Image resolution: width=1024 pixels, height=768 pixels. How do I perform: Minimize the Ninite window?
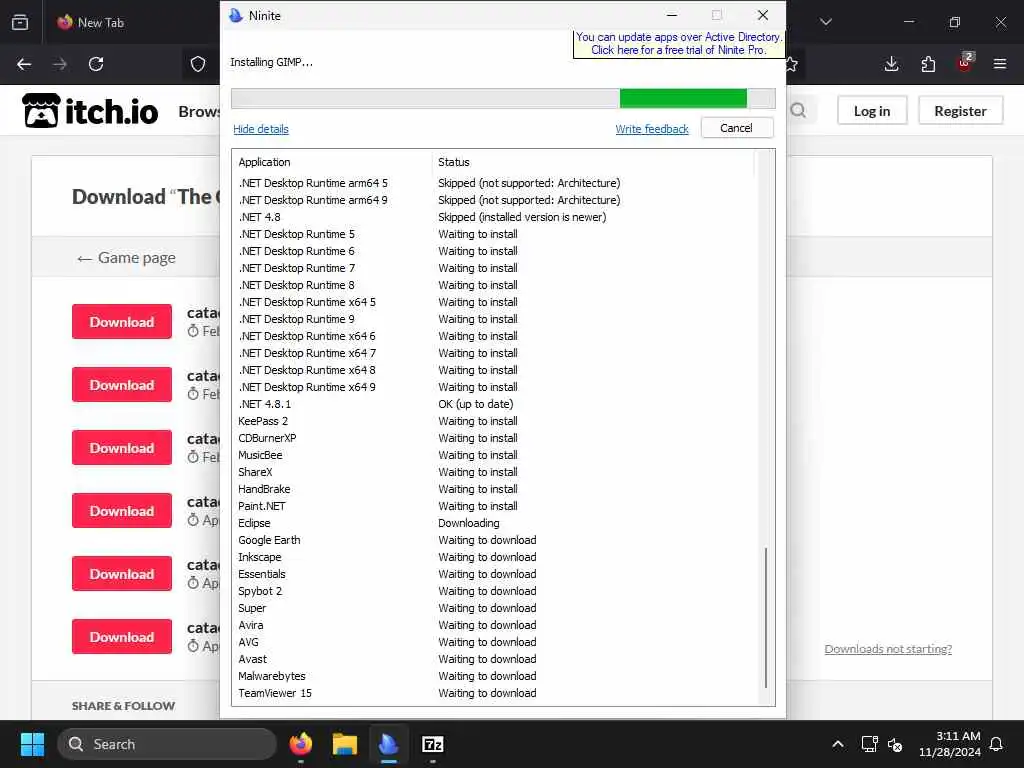(671, 15)
